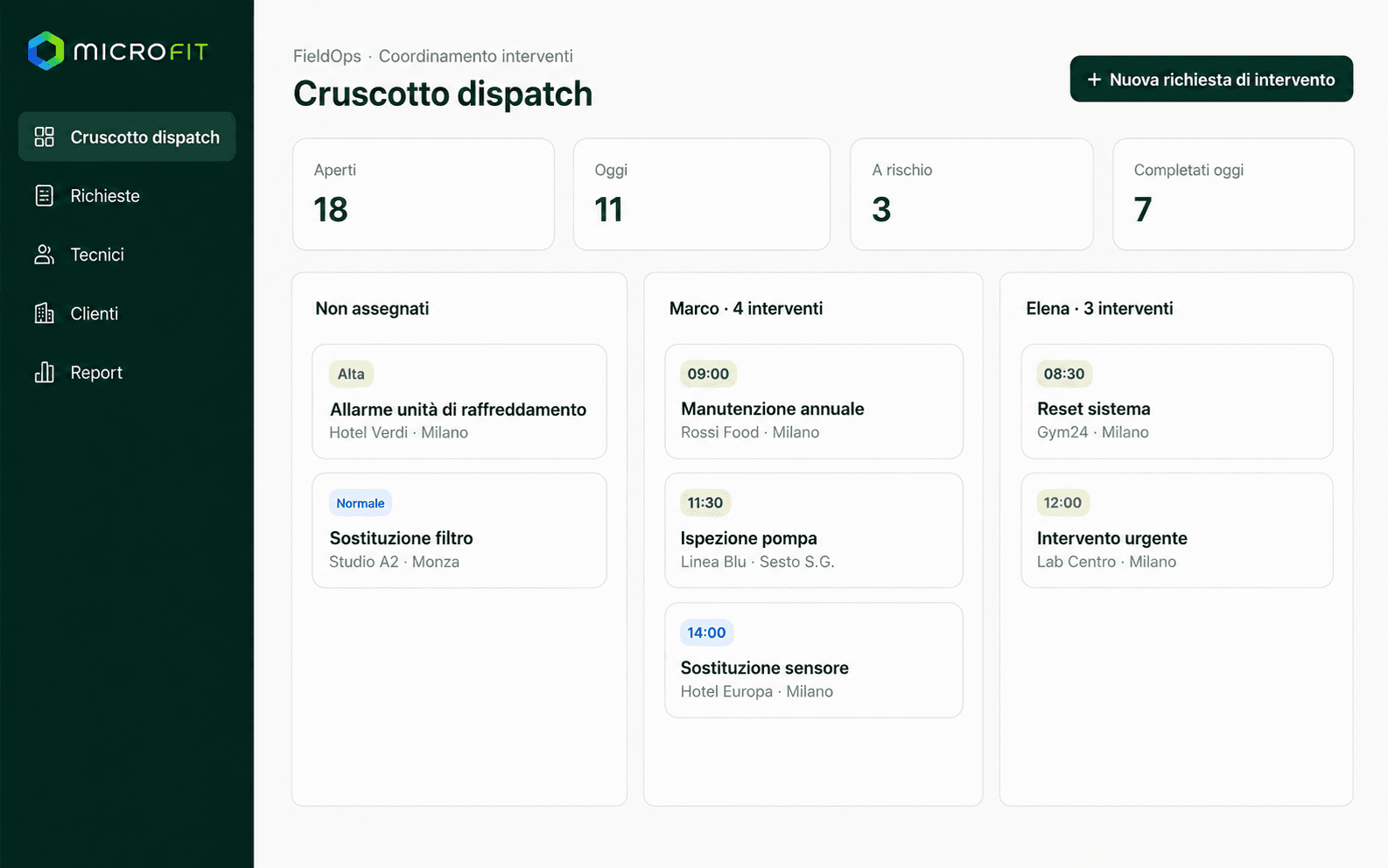
Task: Click the Cruscotto dispatch grid icon
Action: point(44,136)
